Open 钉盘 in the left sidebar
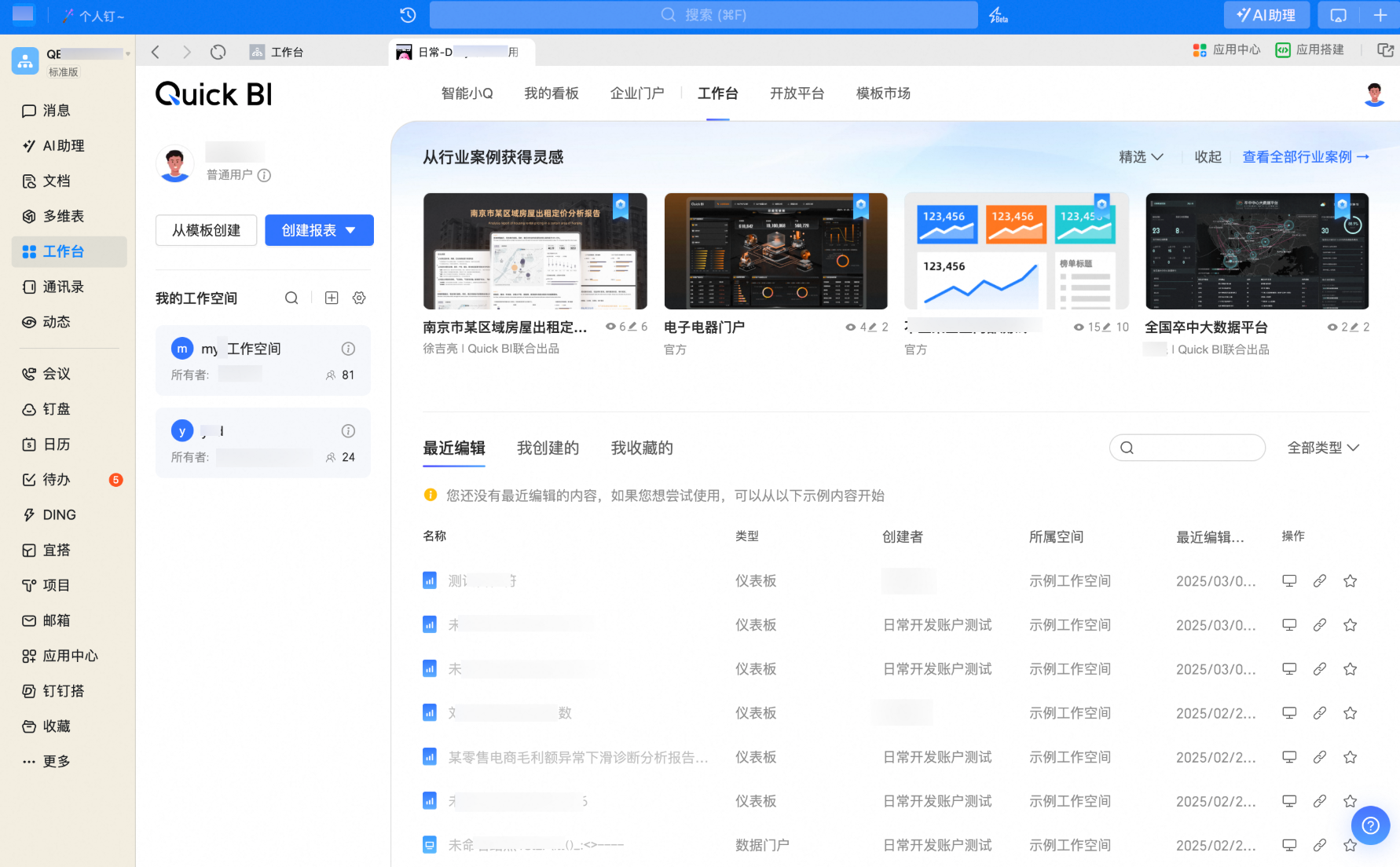 click(x=57, y=409)
